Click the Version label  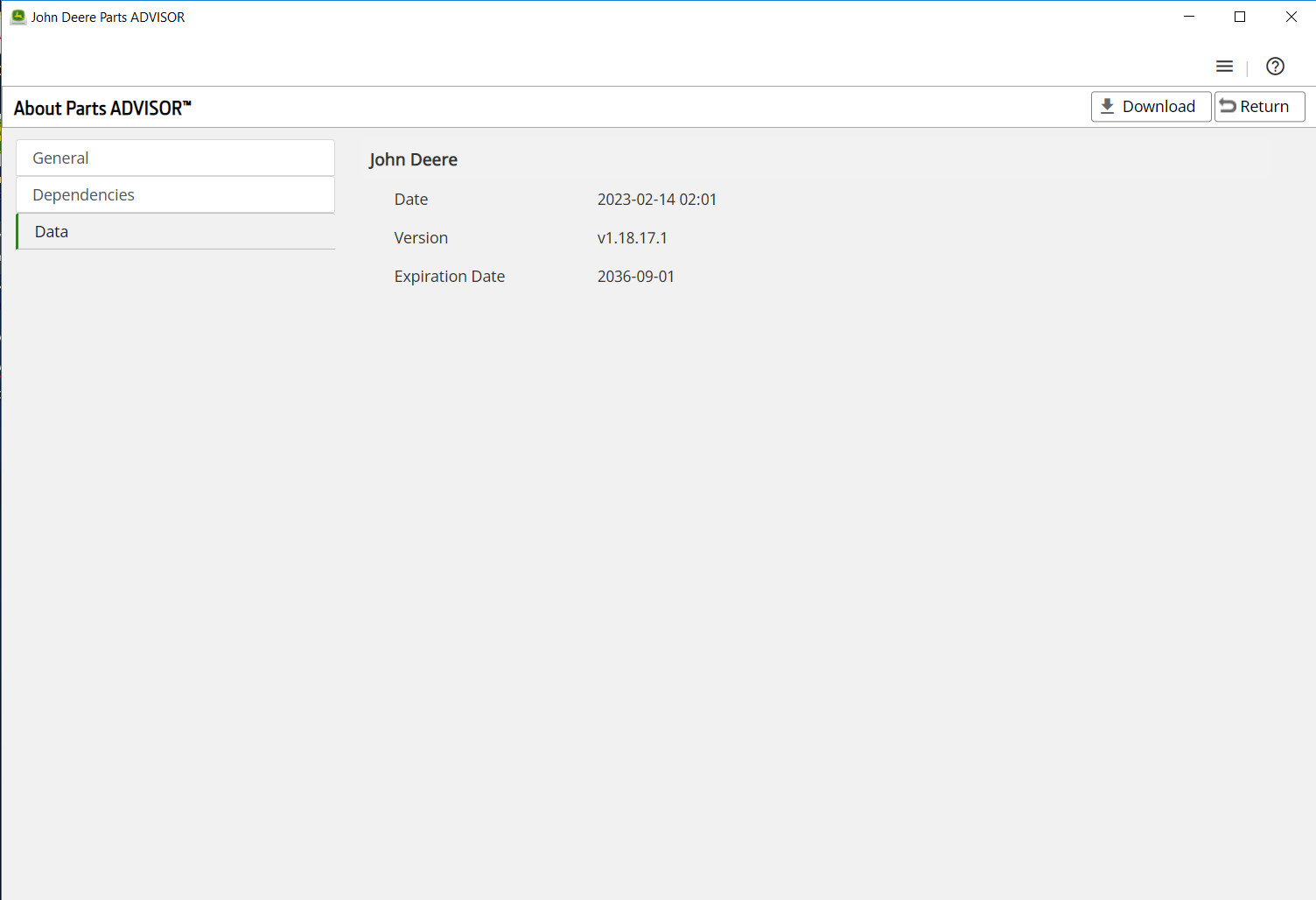(x=421, y=238)
